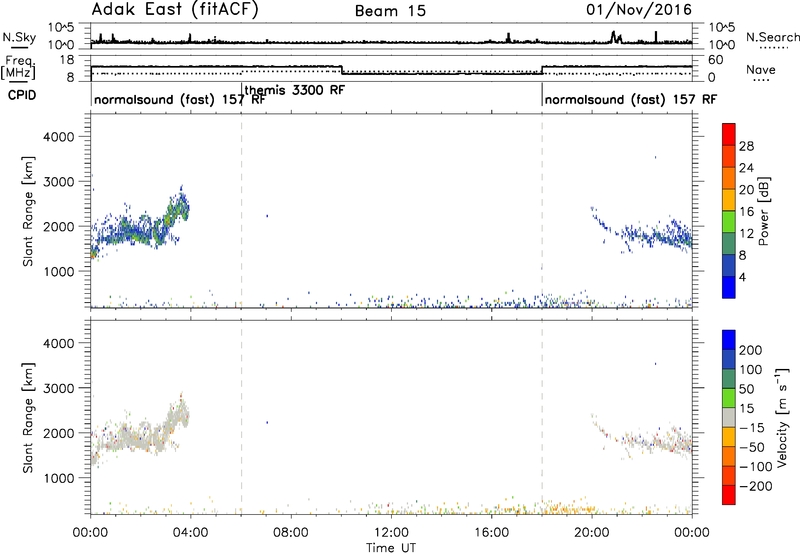Click the '20:00' time tick label

[x=592, y=533]
